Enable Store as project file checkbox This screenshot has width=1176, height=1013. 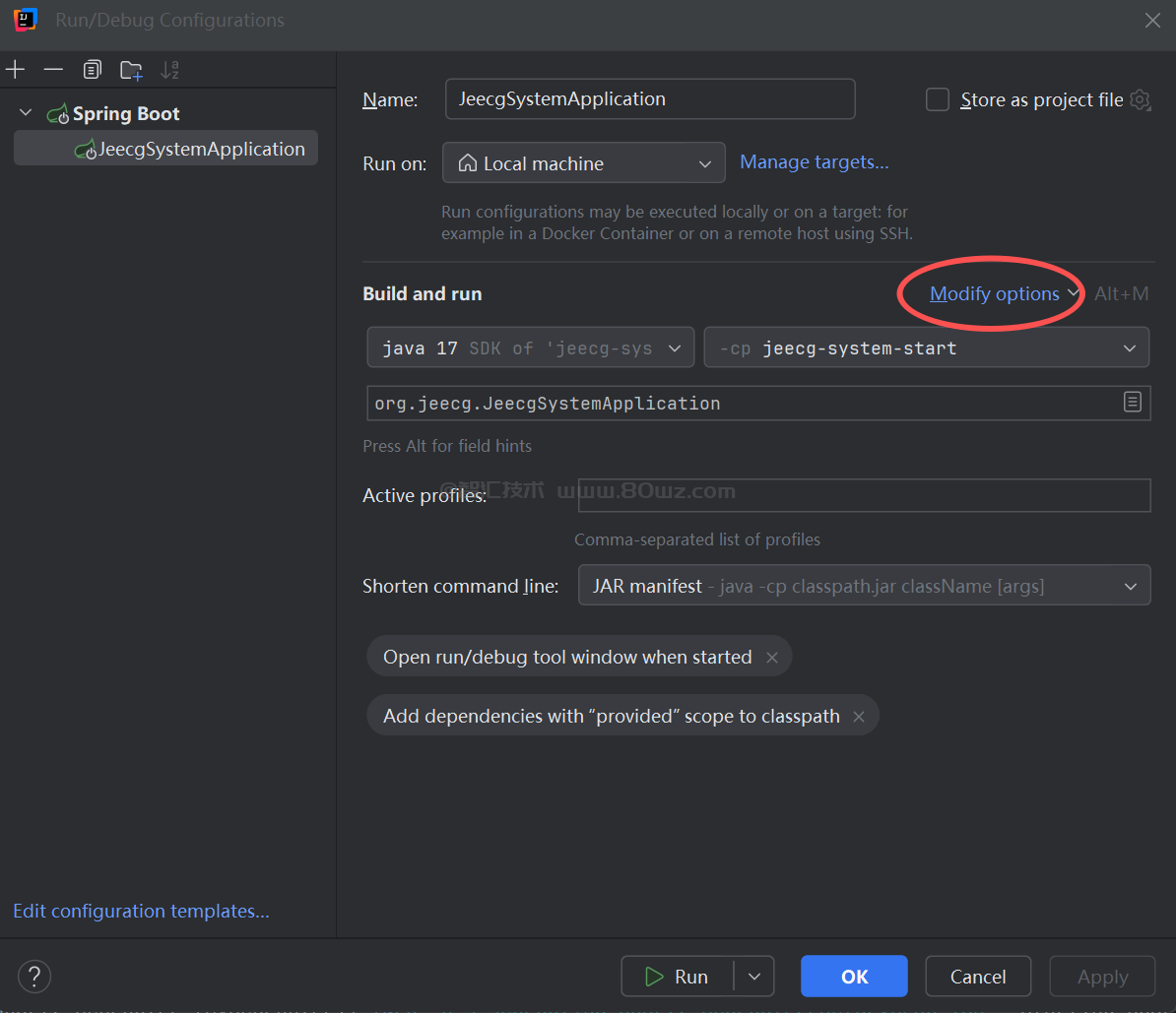(938, 99)
